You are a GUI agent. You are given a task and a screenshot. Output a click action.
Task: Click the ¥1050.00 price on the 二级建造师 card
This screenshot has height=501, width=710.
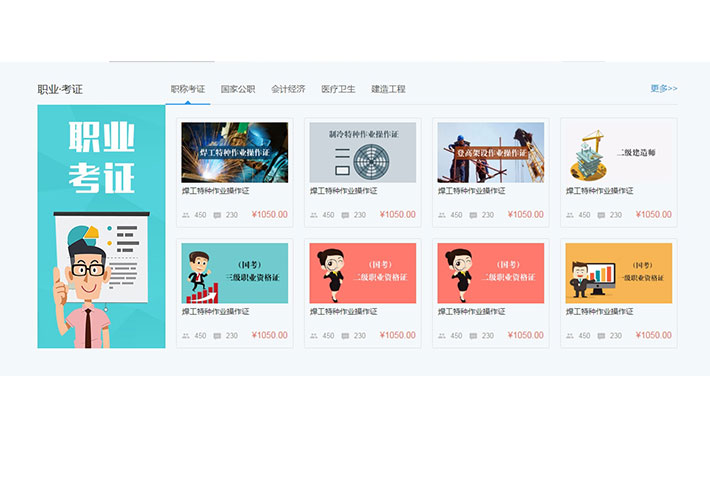click(x=654, y=215)
